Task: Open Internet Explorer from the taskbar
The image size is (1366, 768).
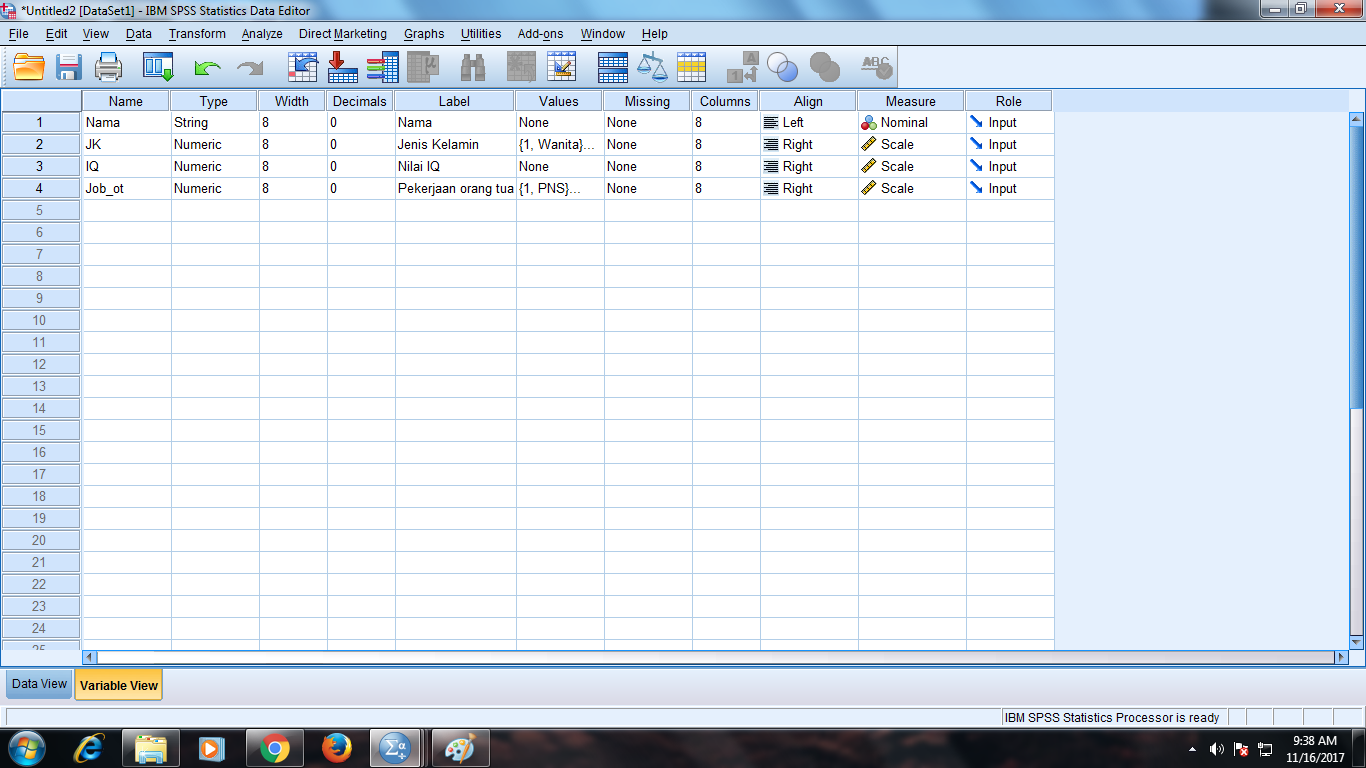Action: tap(89, 748)
